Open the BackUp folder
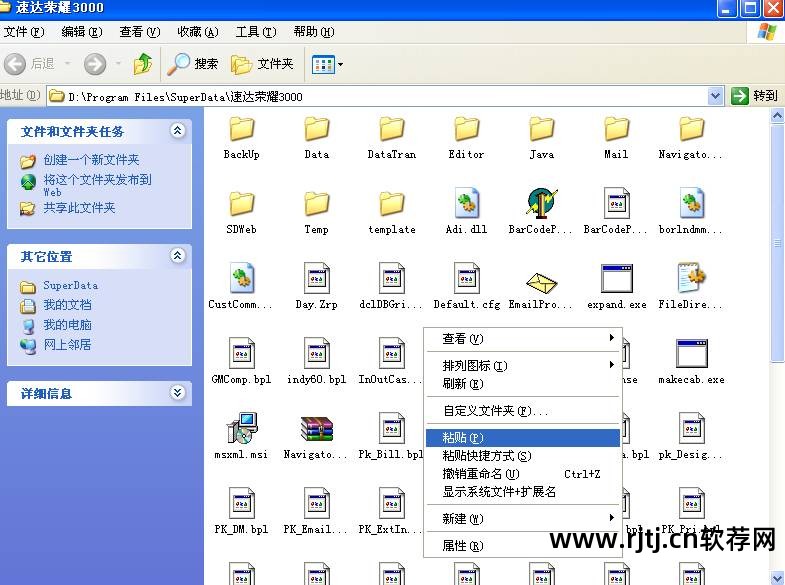Screen dimensions: 785x585 click(x=241, y=130)
